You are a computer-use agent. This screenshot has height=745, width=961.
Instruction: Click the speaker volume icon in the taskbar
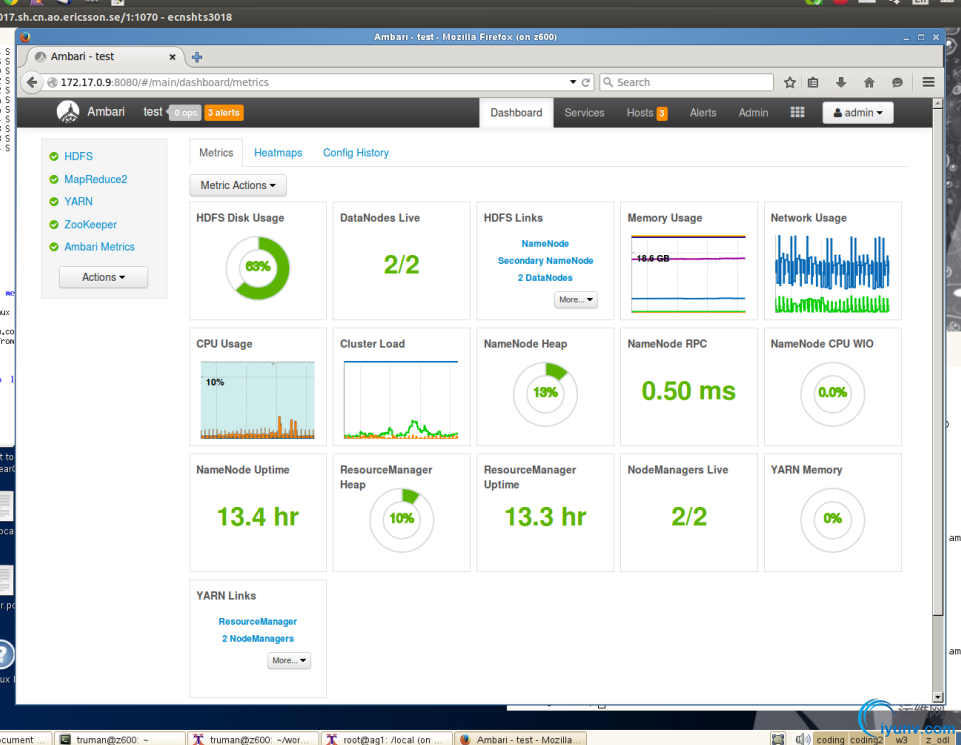pos(803,739)
